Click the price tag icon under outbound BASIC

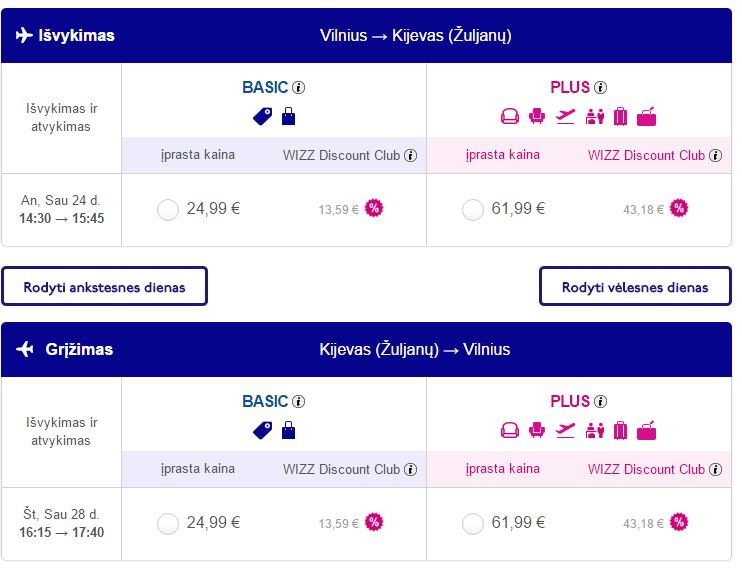click(x=263, y=116)
